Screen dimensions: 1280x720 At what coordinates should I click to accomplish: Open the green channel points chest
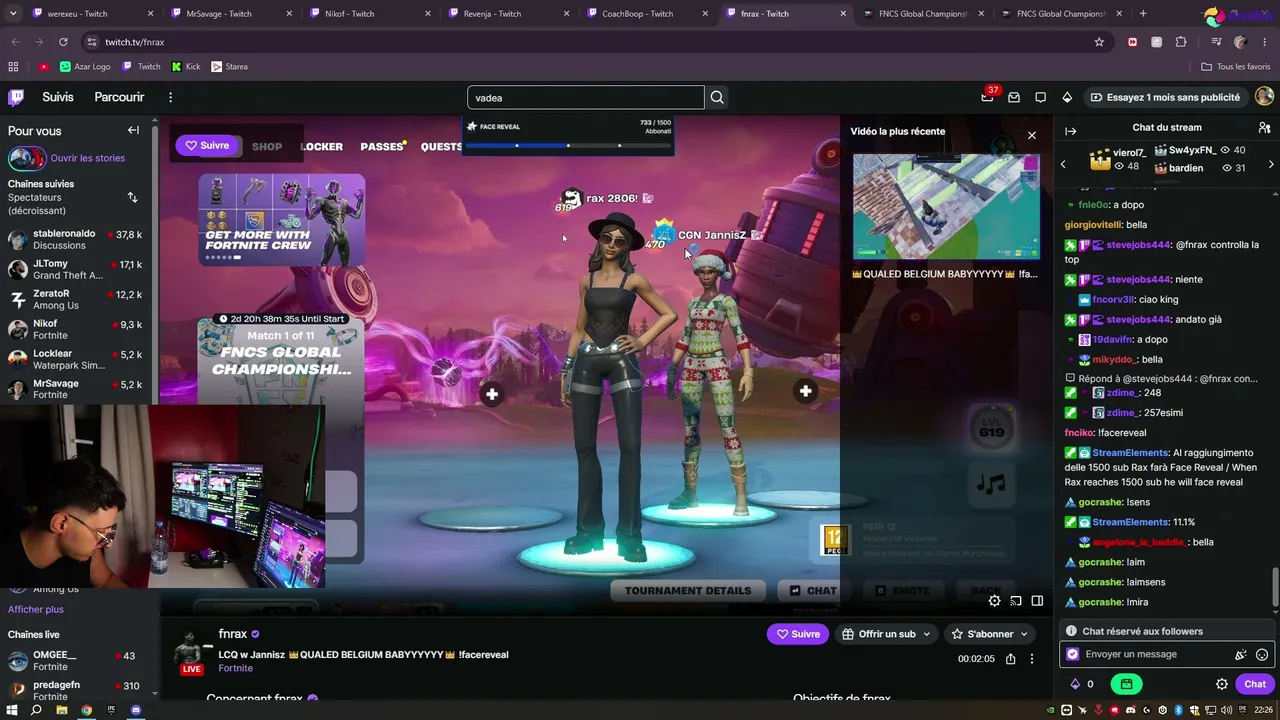tap(1126, 684)
